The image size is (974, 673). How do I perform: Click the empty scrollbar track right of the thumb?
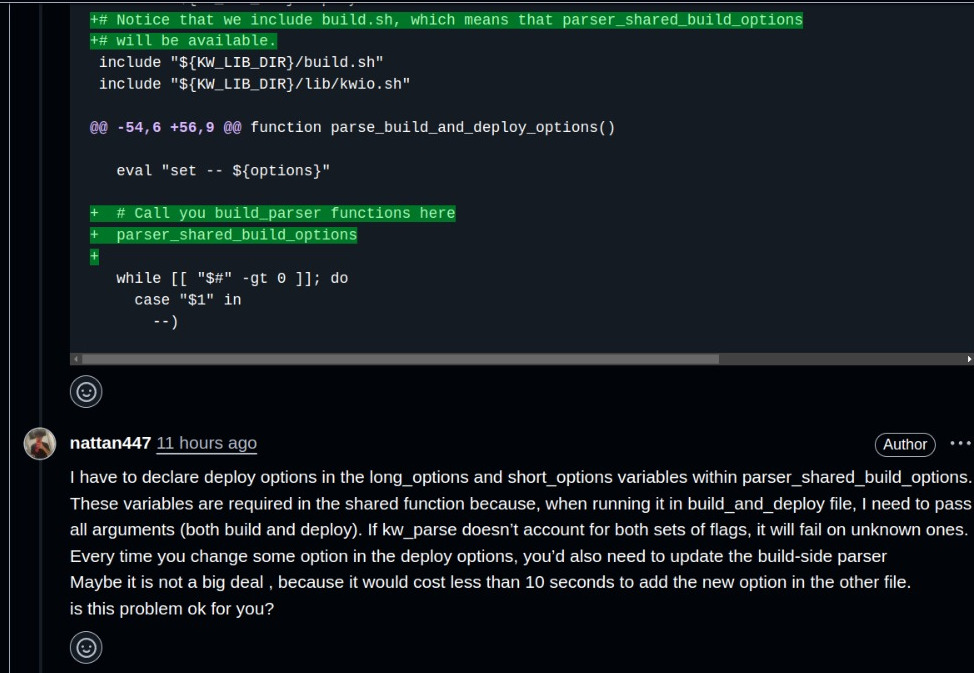(840, 359)
